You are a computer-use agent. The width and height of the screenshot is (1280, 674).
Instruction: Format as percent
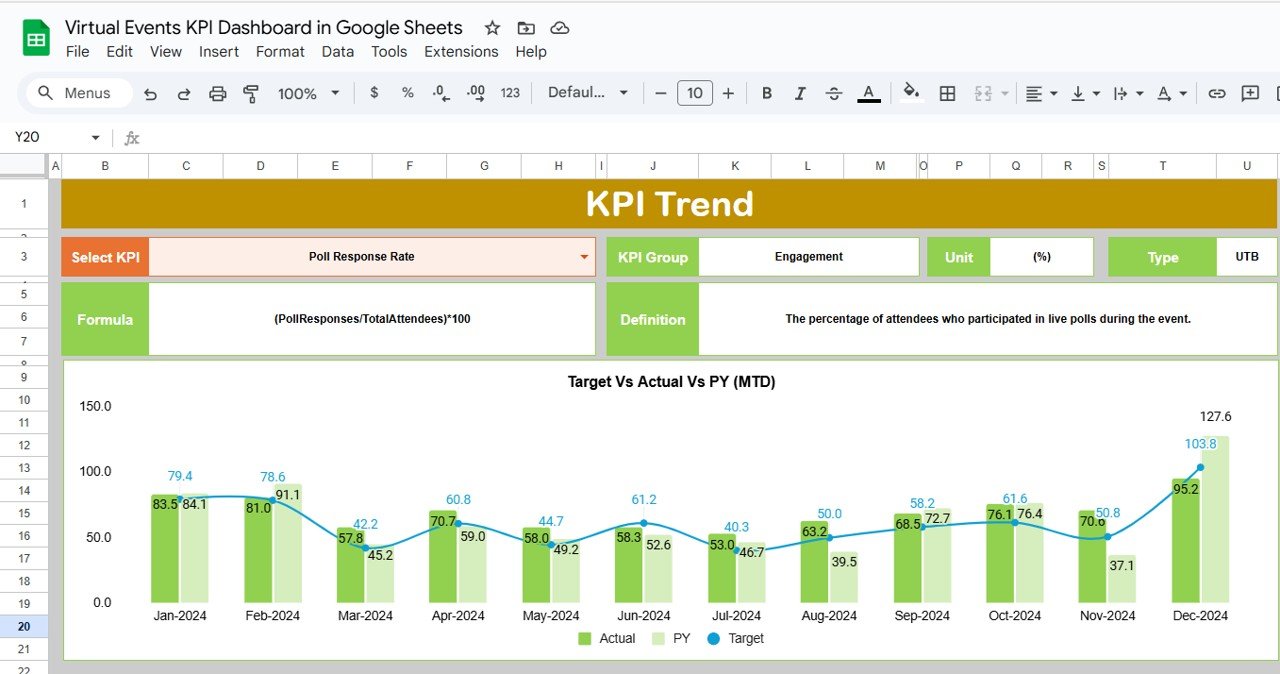[408, 92]
